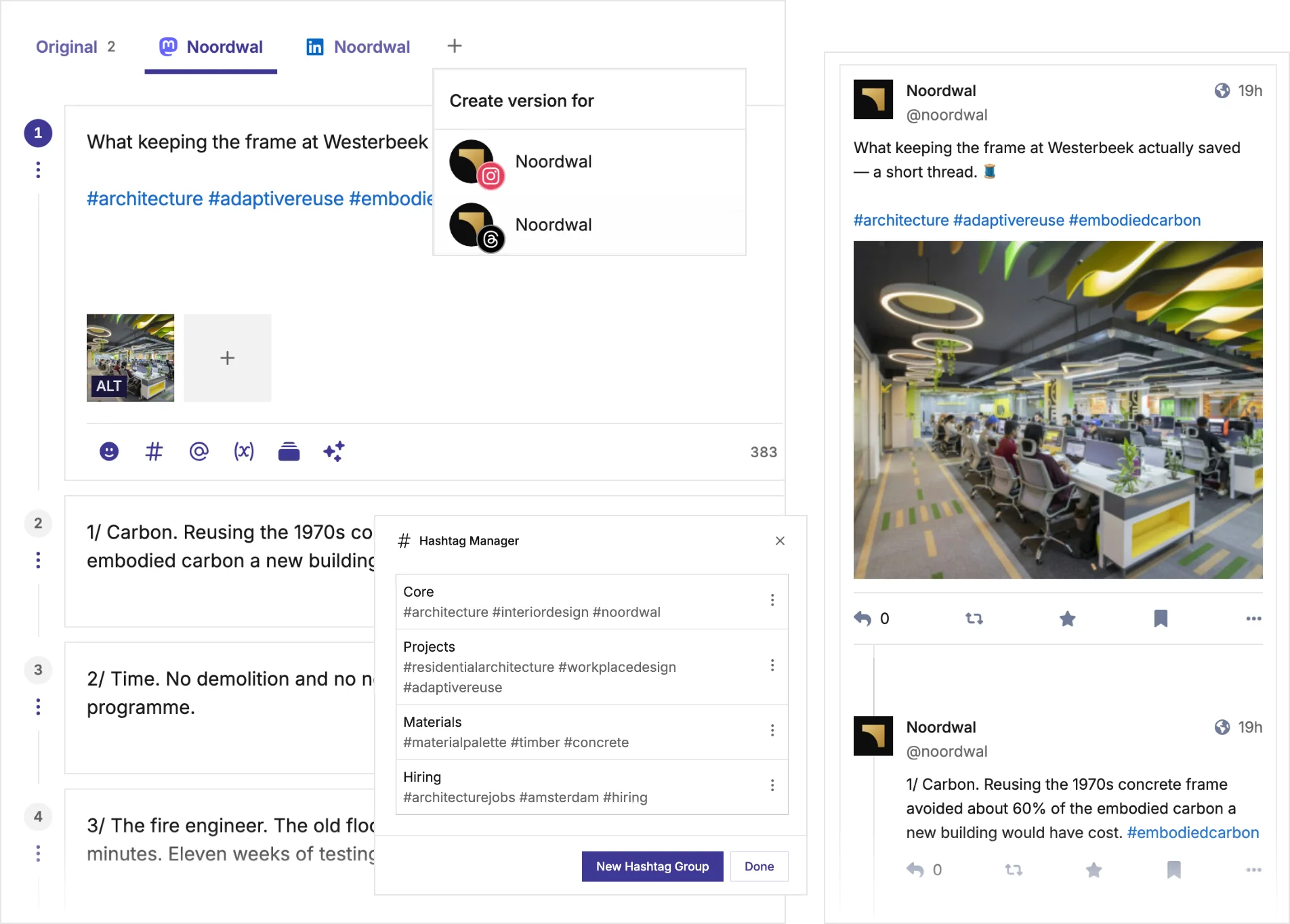Screen dimensions: 1290x924
Task: Click the 383 character count
Action: pos(763,452)
